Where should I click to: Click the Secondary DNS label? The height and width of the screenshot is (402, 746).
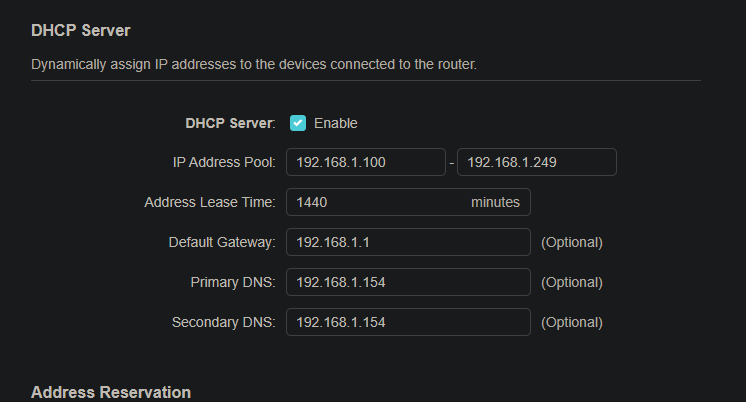click(x=223, y=322)
